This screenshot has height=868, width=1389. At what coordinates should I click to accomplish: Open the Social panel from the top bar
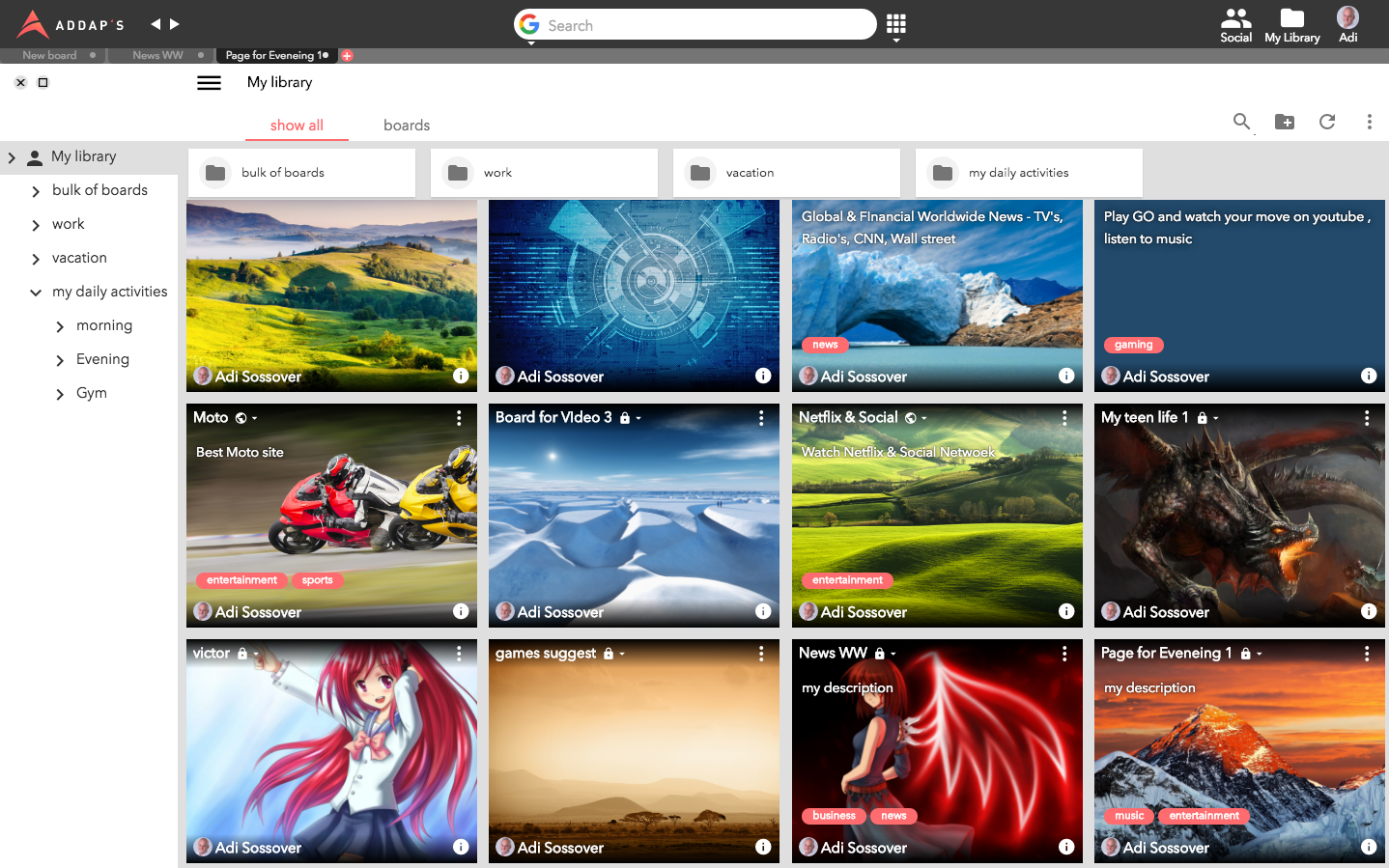click(x=1235, y=24)
